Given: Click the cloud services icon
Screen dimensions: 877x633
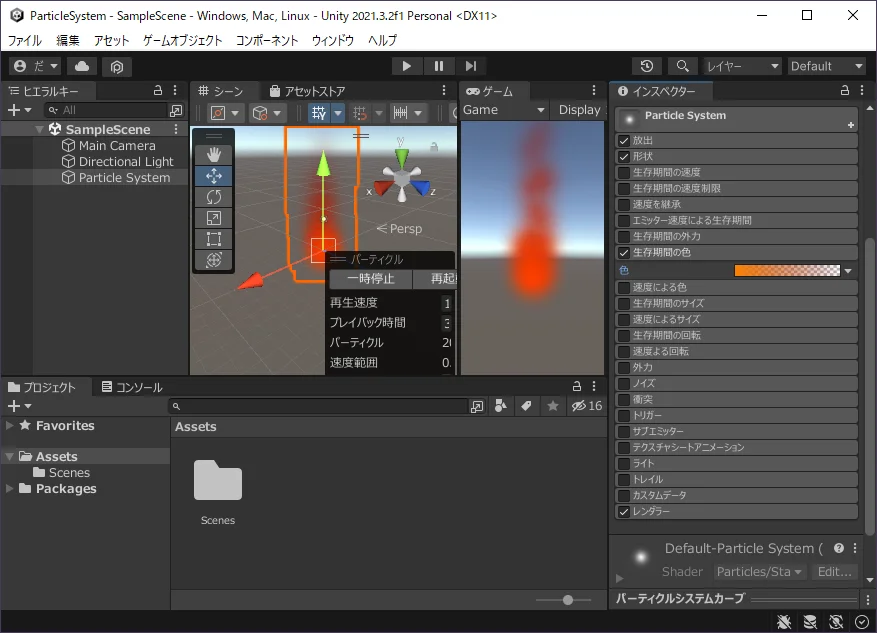Looking at the screenshot, I should click(82, 66).
